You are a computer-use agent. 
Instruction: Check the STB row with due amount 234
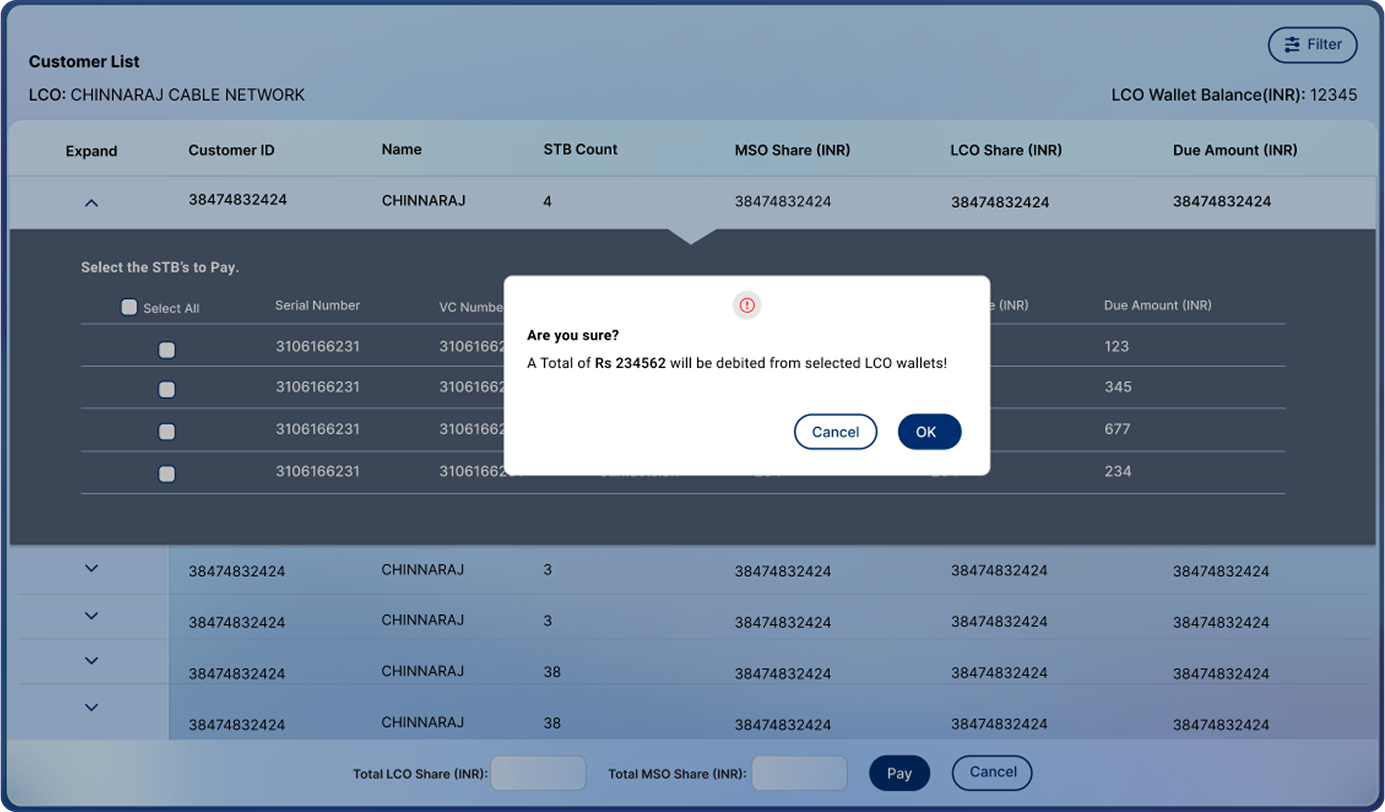167,474
